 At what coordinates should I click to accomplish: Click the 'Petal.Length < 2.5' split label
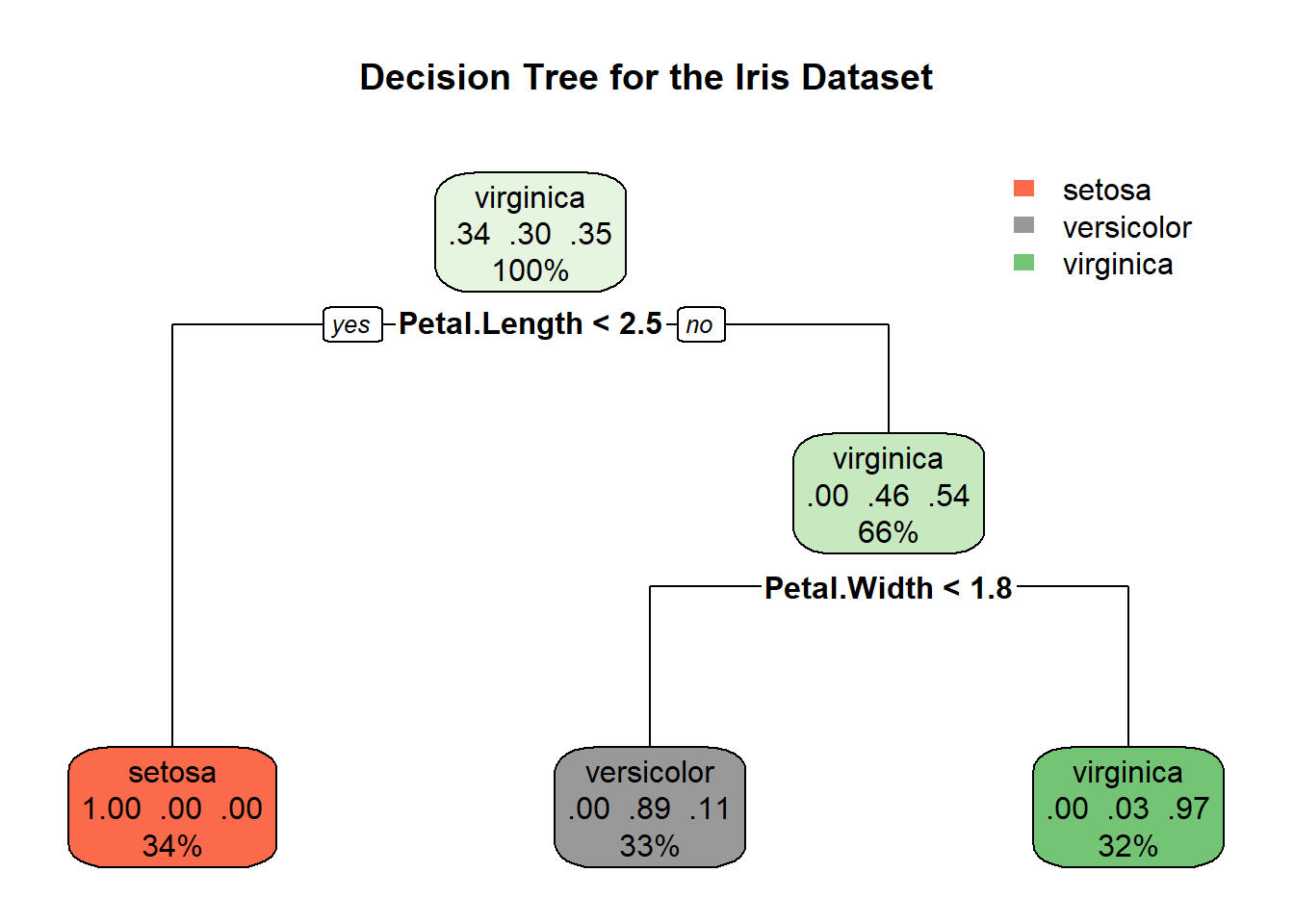(531, 324)
